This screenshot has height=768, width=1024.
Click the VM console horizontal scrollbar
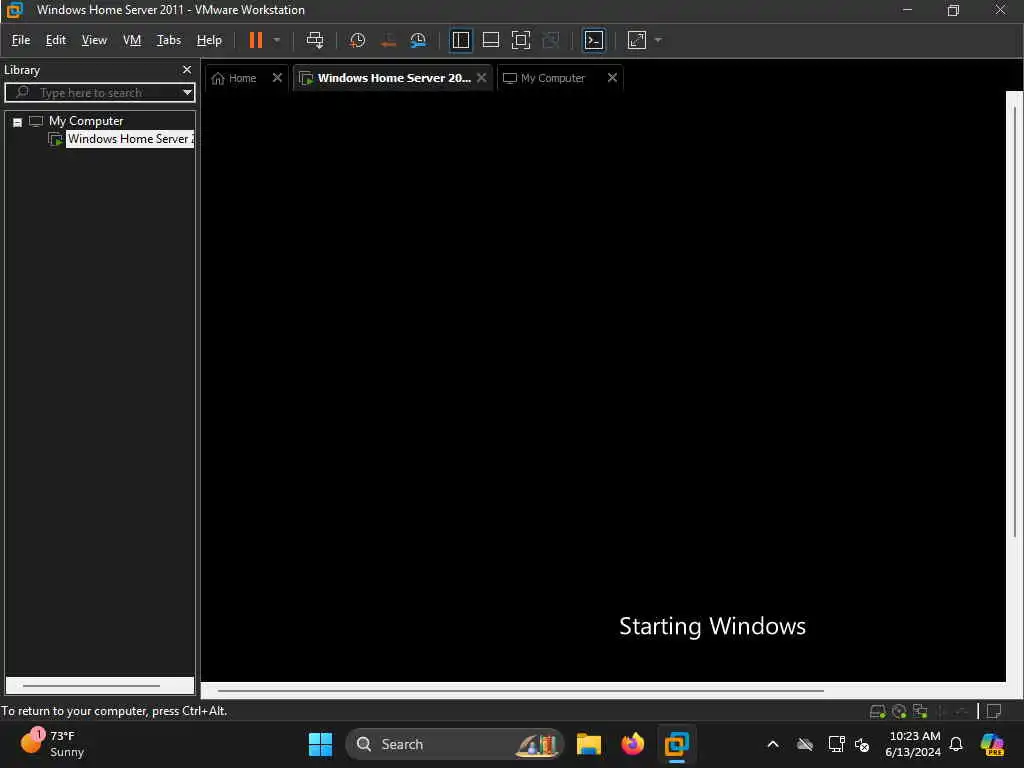click(520, 690)
